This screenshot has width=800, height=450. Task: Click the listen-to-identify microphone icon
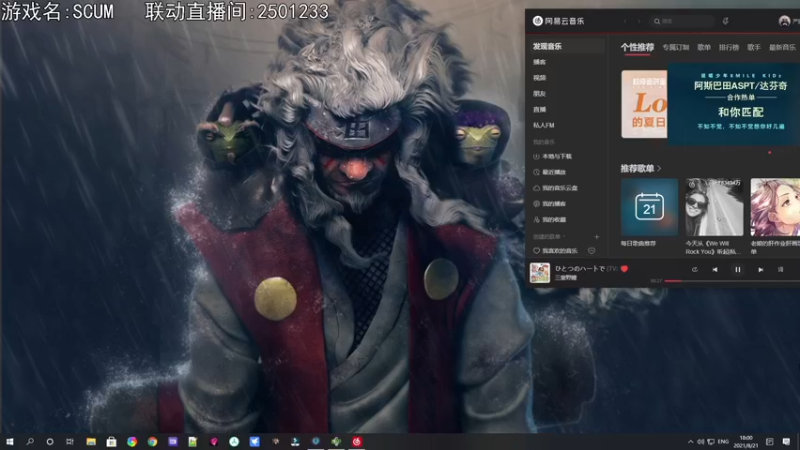coord(725,21)
